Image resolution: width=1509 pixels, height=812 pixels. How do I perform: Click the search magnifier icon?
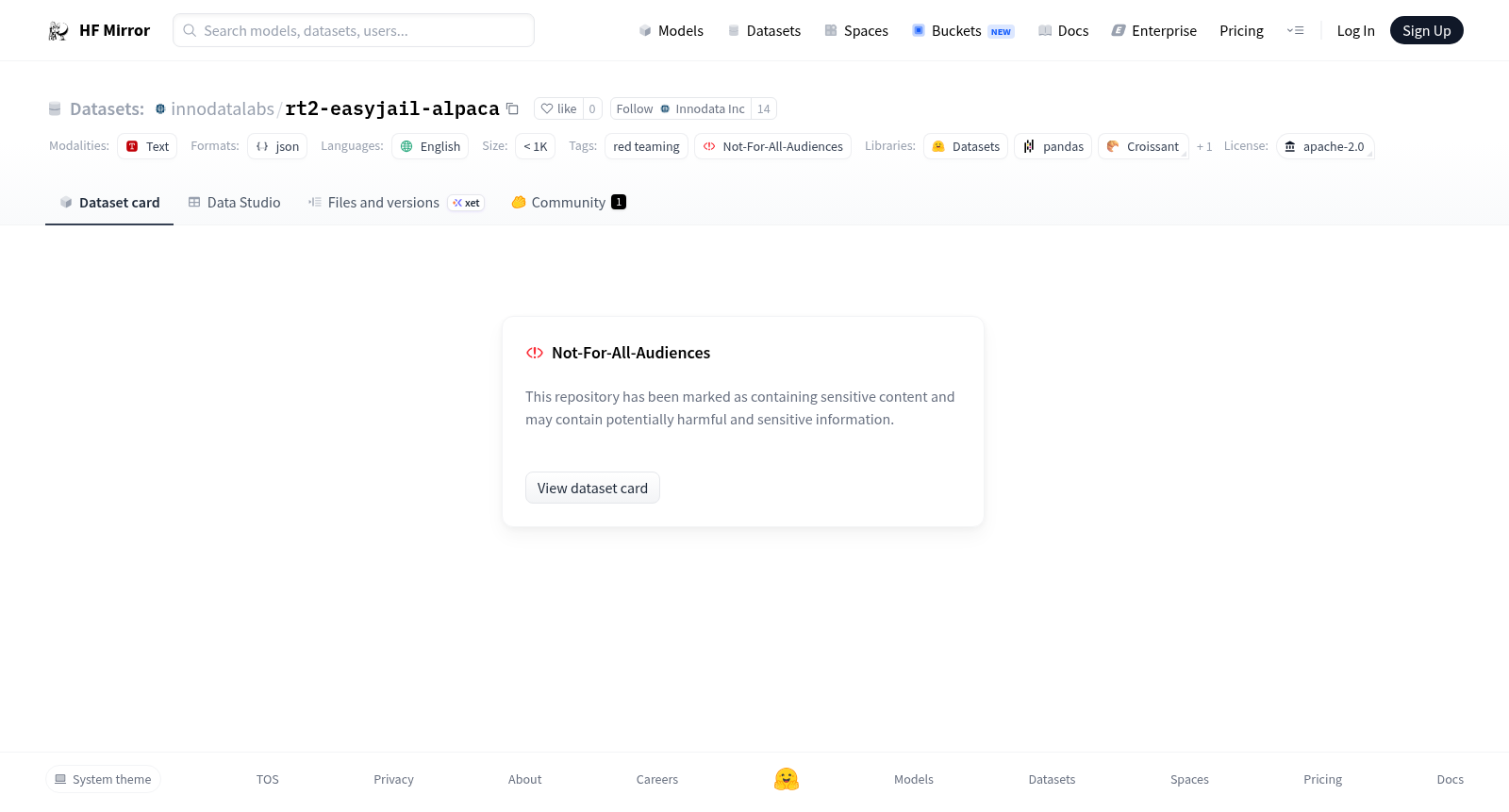[x=190, y=30]
